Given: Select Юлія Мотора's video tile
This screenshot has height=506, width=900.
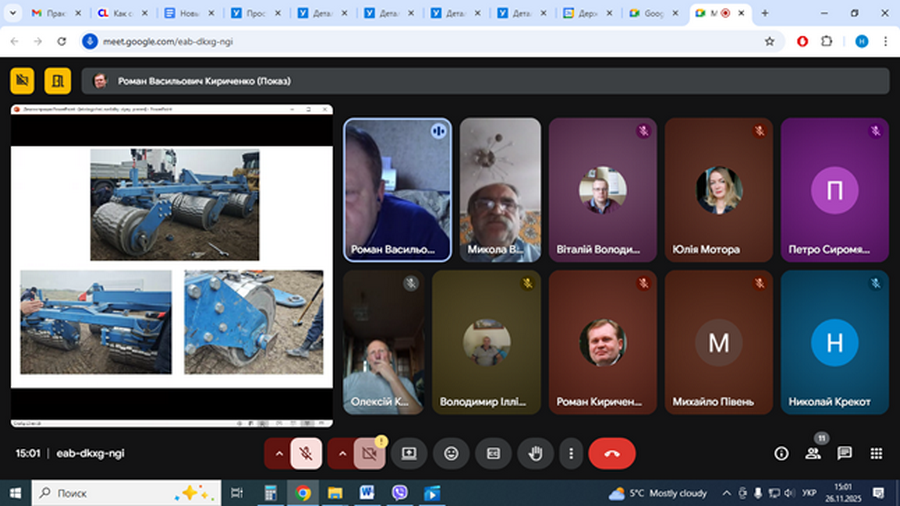Looking at the screenshot, I should [718, 189].
